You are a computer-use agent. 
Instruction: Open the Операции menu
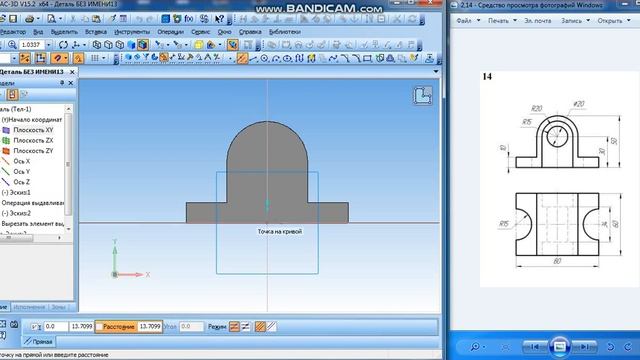pyautogui.click(x=170, y=32)
